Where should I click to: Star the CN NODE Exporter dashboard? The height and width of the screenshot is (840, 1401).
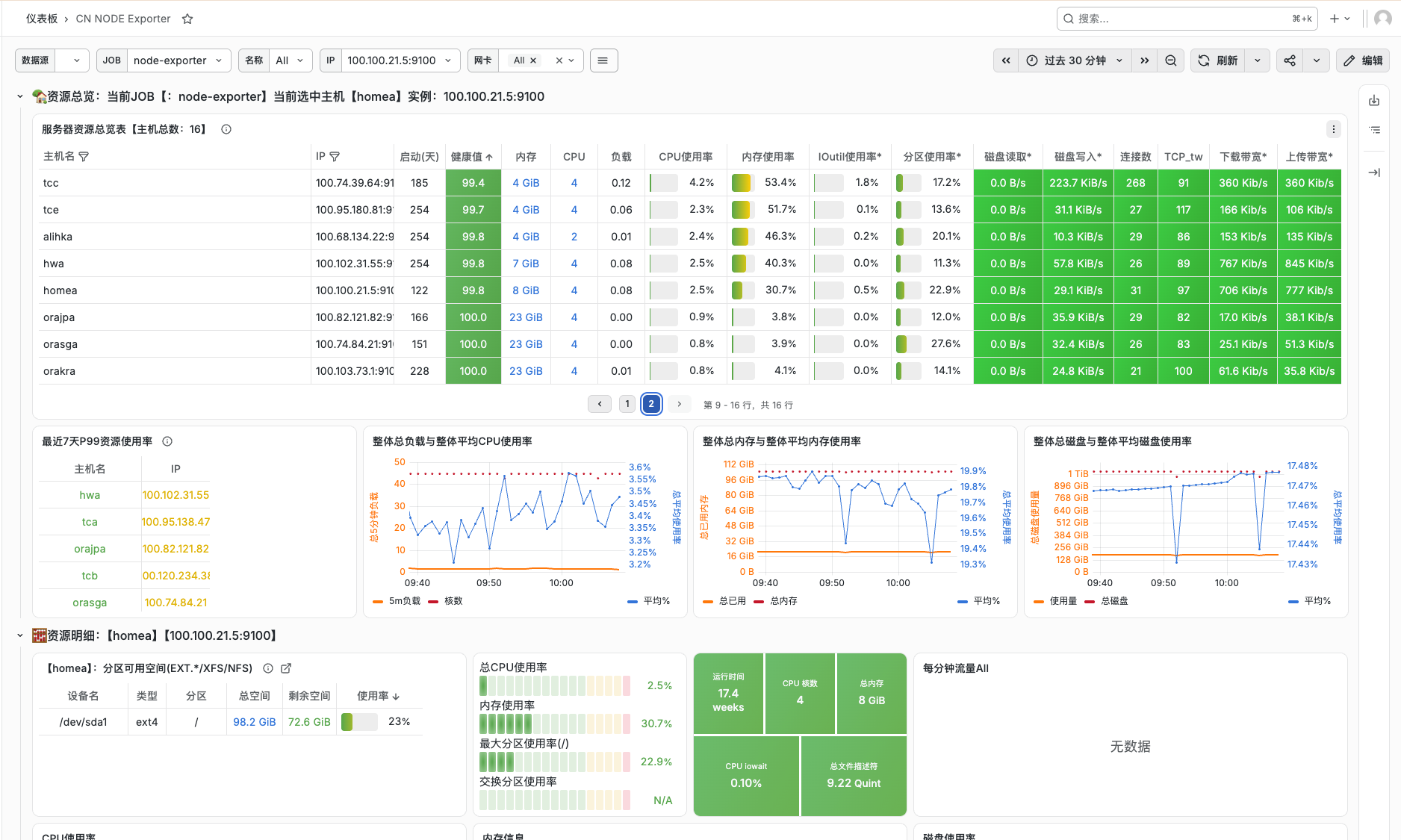(x=187, y=19)
